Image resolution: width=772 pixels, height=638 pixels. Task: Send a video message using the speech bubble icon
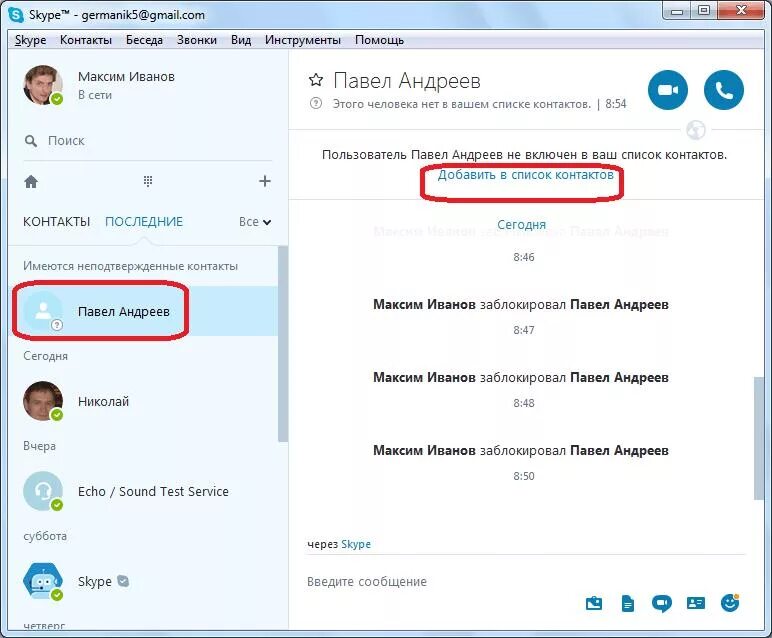(662, 603)
